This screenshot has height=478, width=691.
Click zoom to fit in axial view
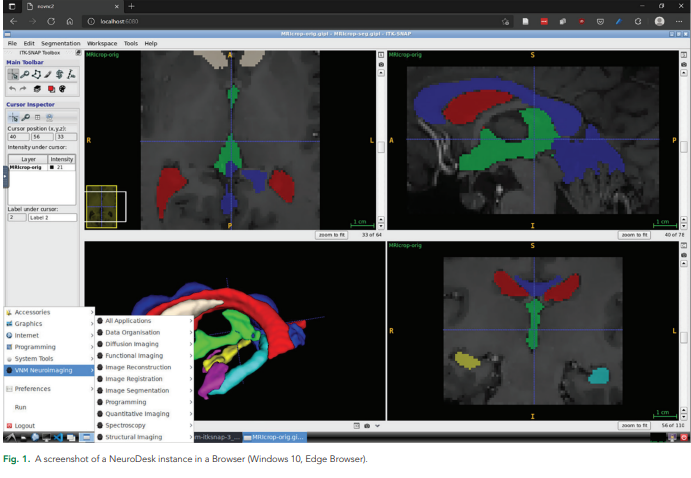[330, 235]
